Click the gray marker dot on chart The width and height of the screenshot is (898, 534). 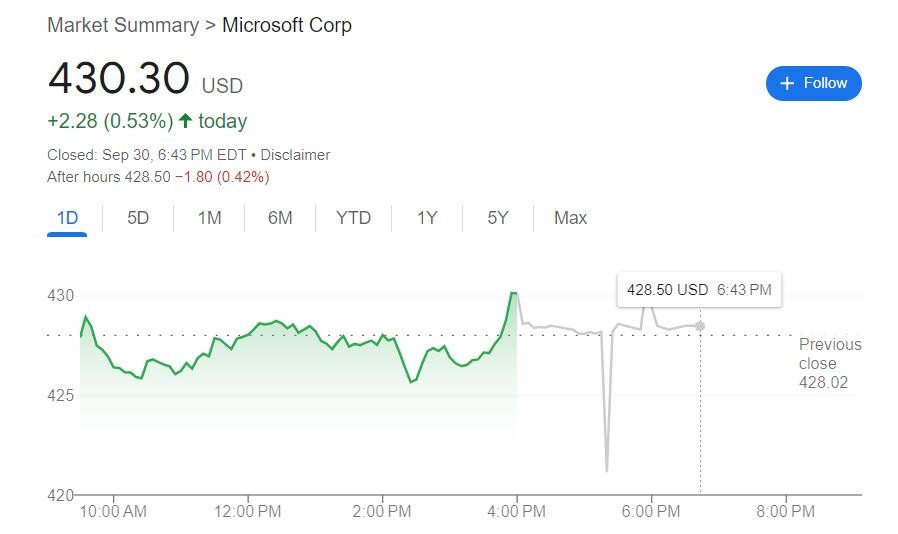click(x=700, y=326)
